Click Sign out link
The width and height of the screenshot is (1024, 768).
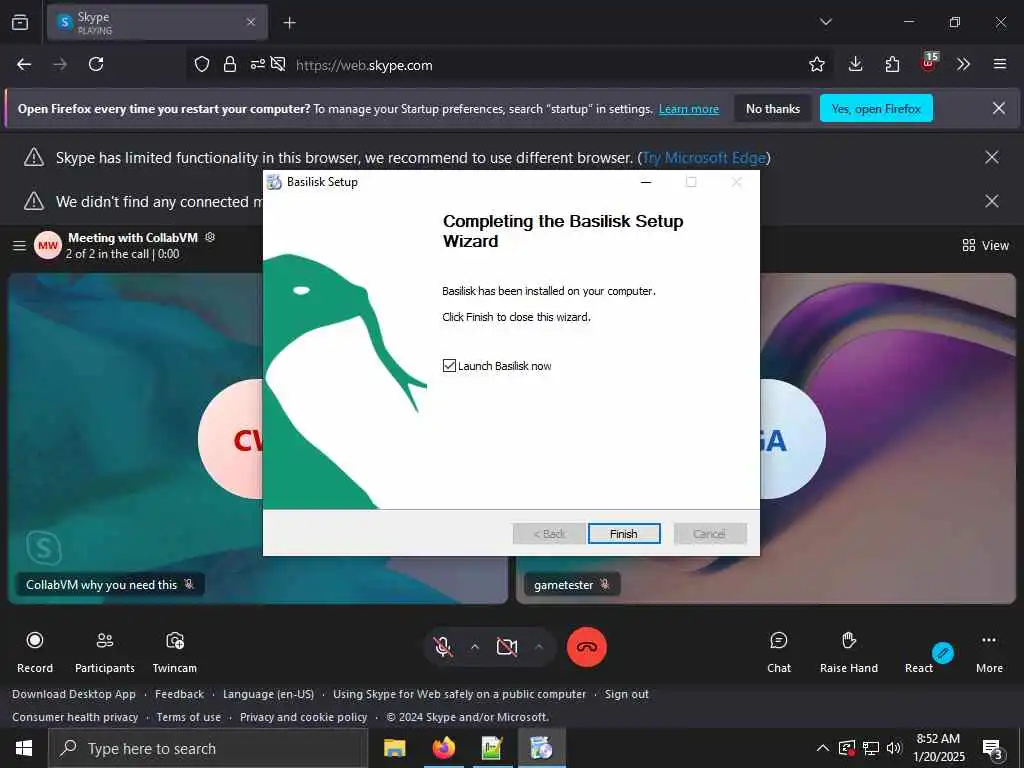[626, 694]
